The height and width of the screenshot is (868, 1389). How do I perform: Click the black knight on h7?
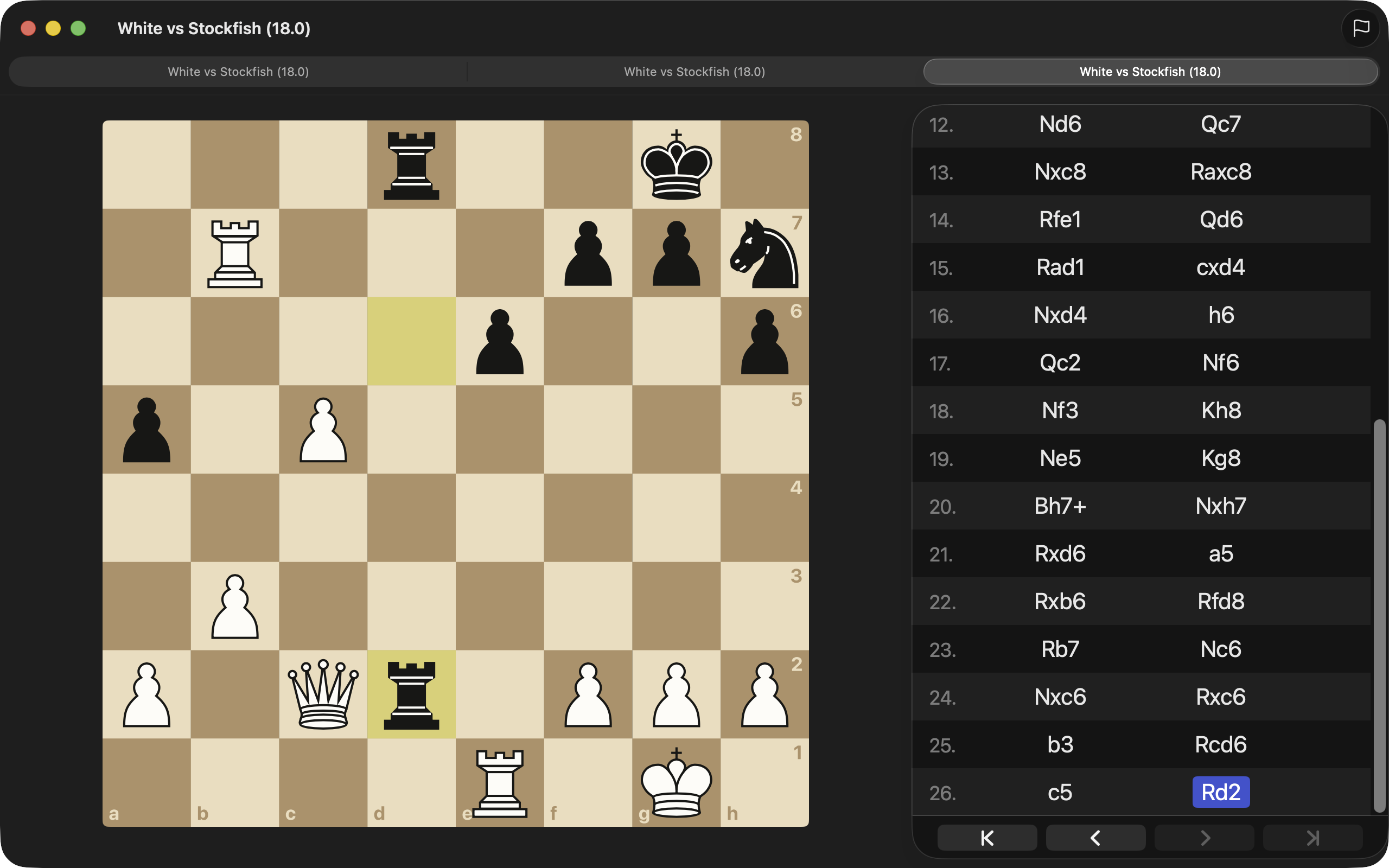[x=764, y=253]
